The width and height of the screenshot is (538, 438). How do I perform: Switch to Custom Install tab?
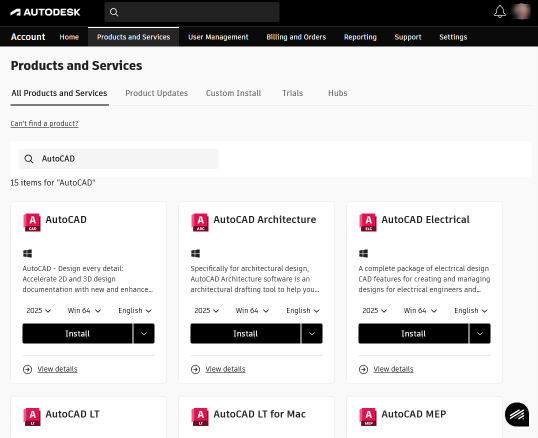pos(233,93)
